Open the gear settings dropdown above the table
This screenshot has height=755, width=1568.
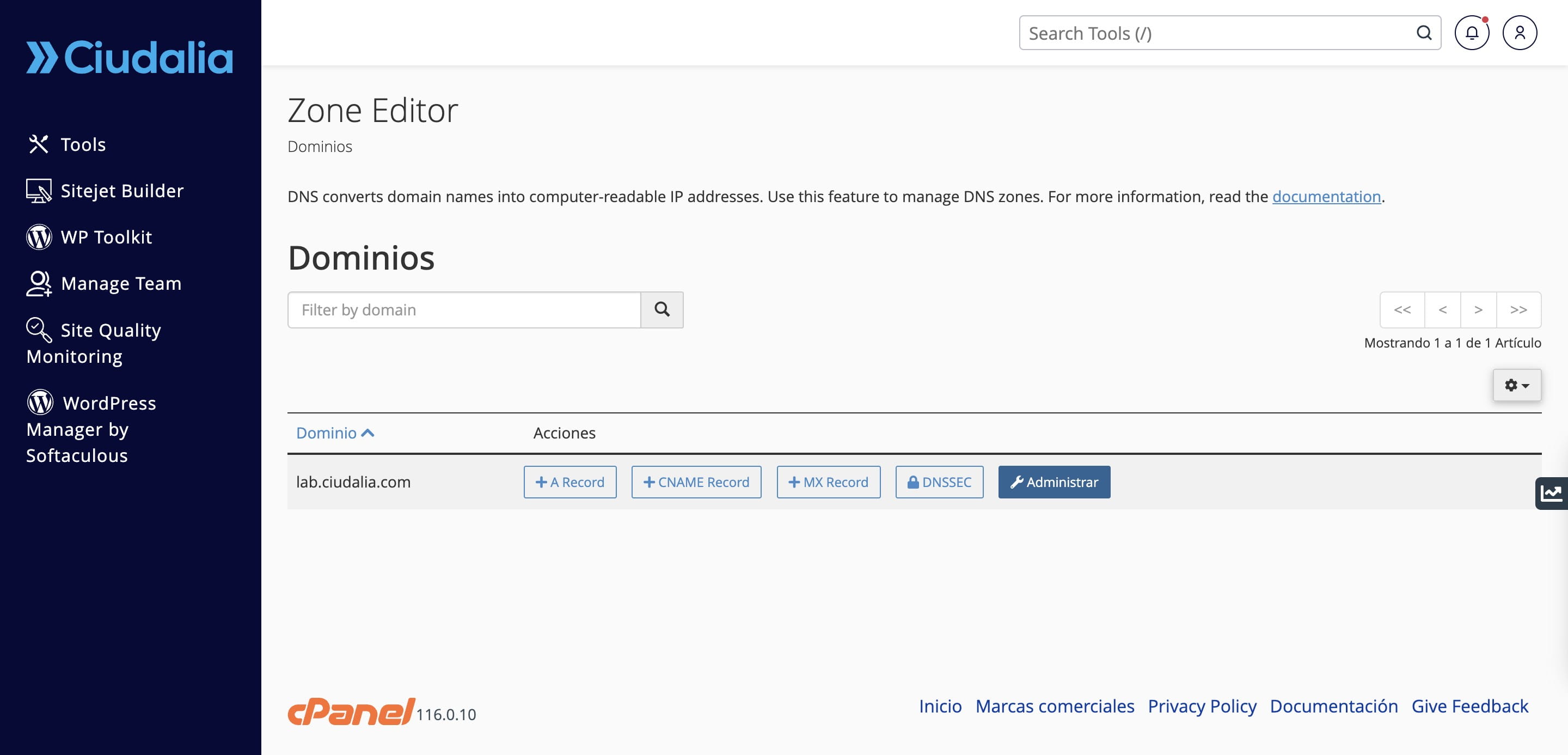point(1517,385)
